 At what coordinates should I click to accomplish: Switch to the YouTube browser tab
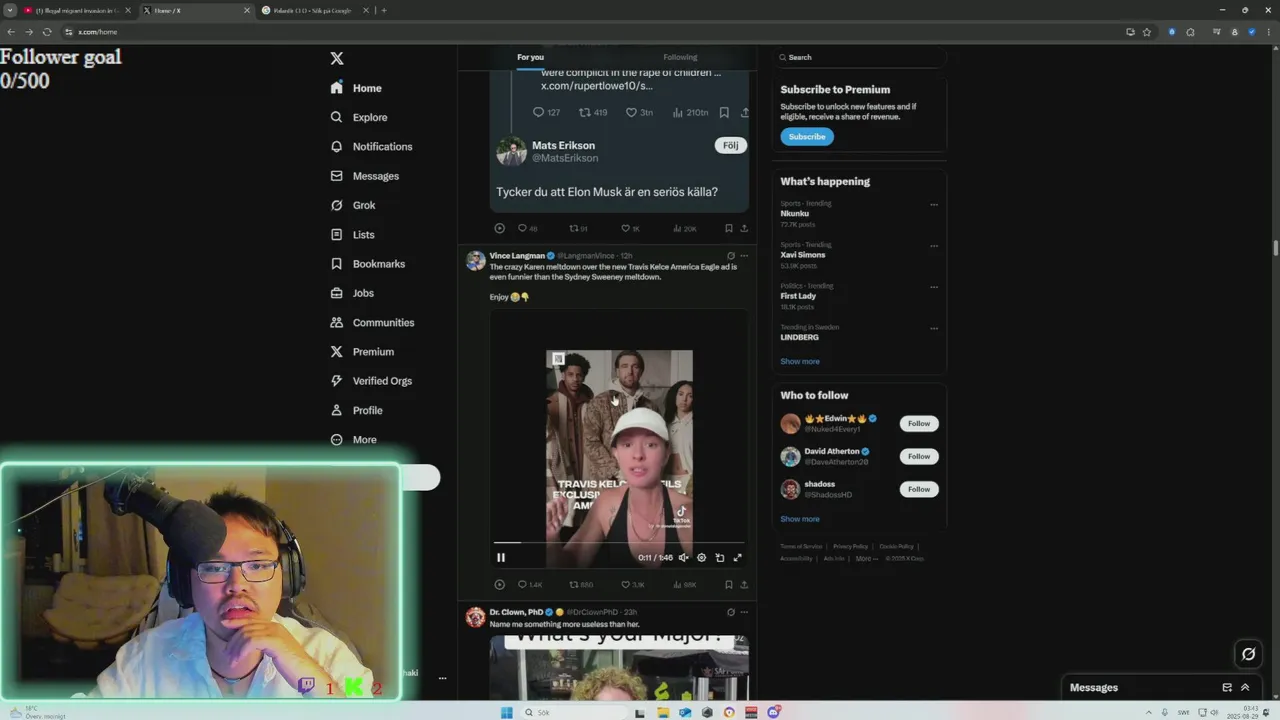pyautogui.click(x=75, y=10)
